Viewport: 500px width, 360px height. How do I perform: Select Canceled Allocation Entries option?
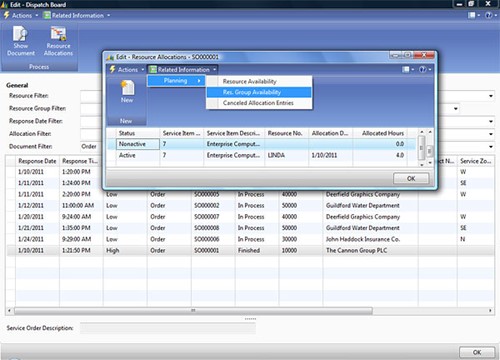point(259,103)
